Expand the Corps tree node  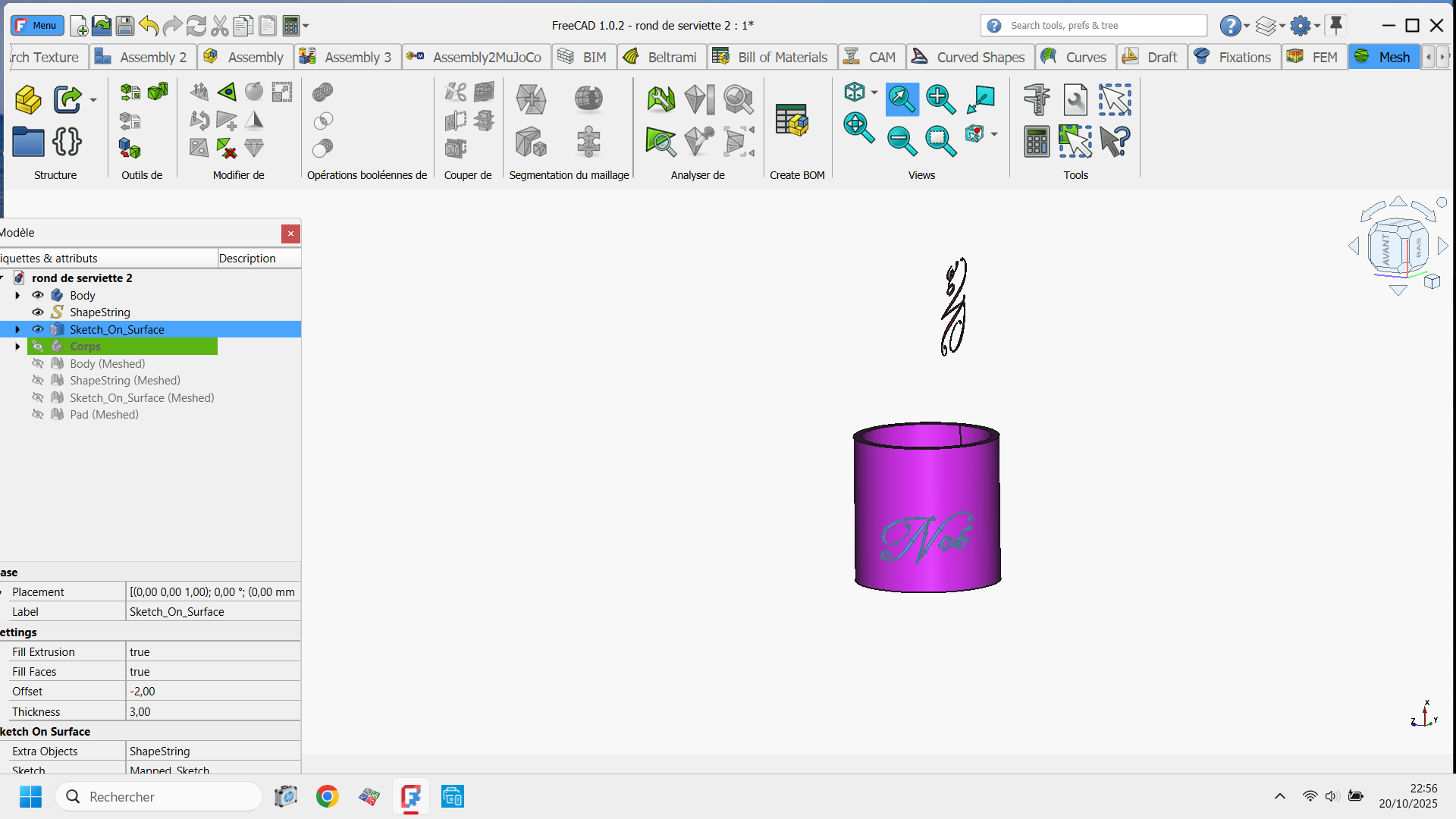pyautogui.click(x=17, y=347)
